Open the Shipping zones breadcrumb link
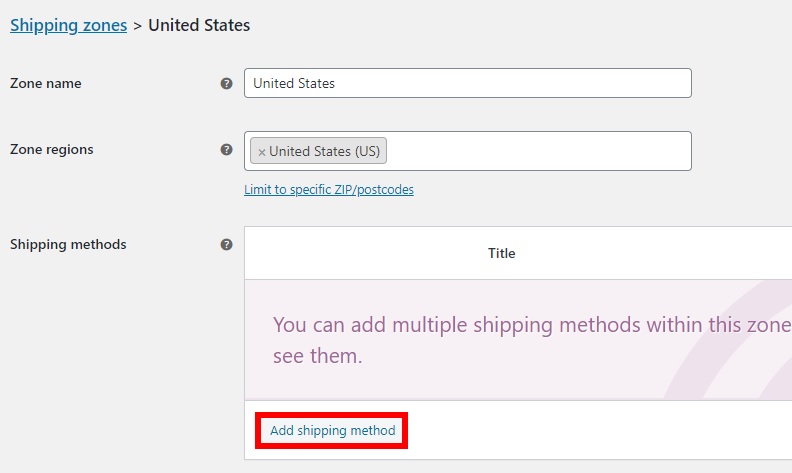The height and width of the screenshot is (473, 792). 68,25
